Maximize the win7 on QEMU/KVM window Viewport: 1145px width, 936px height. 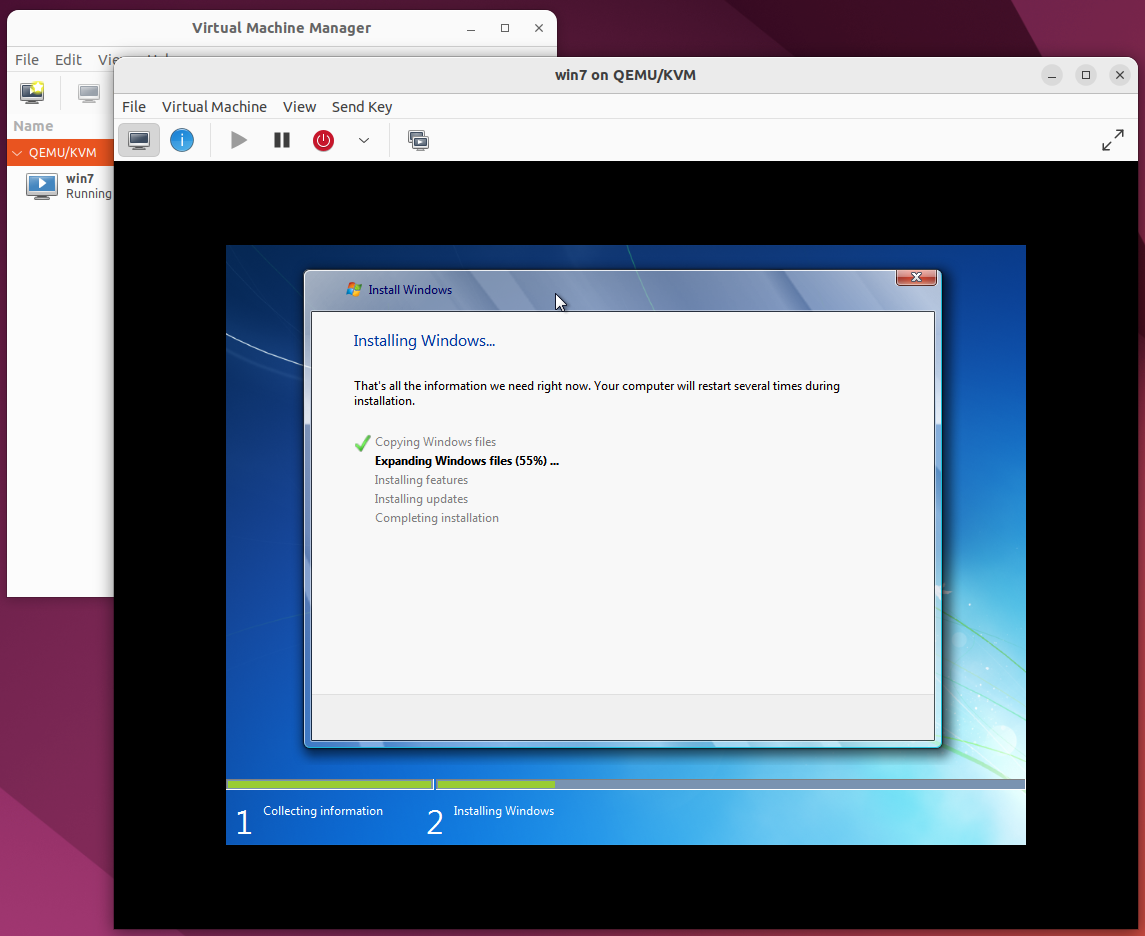(1086, 76)
